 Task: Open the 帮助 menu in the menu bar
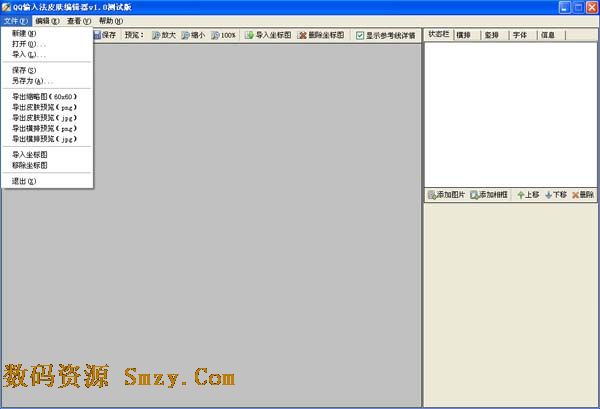click(x=111, y=20)
